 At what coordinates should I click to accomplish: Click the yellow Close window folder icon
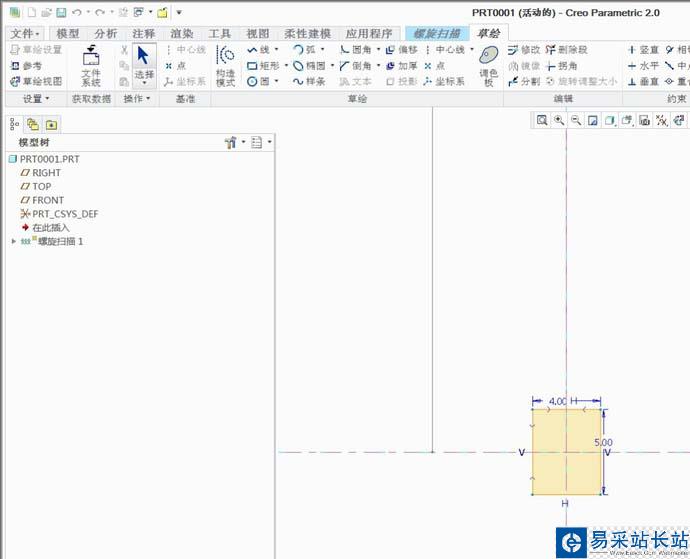pos(162,12)
